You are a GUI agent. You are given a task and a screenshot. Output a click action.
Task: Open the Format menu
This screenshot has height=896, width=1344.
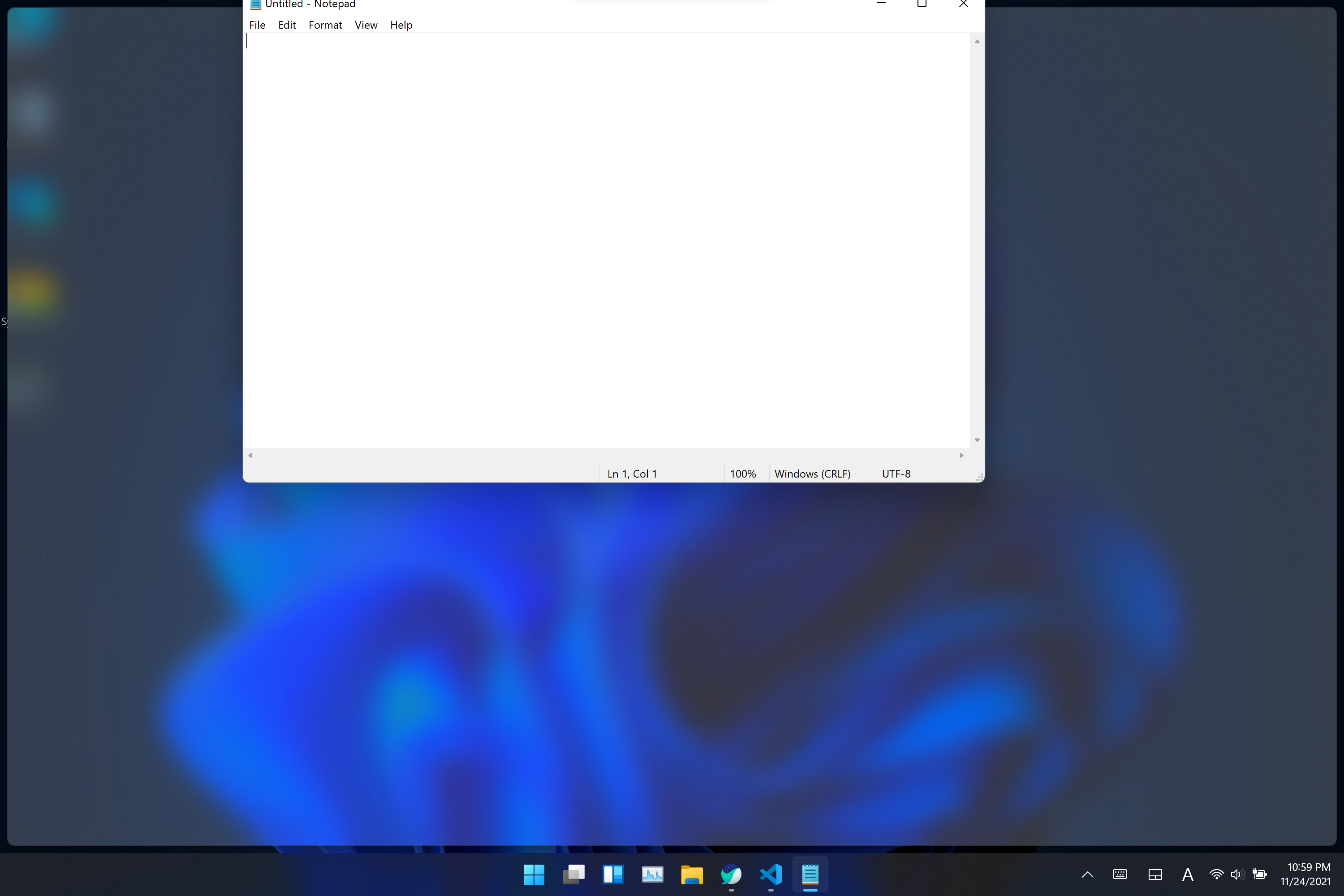(x=325, y=25)
